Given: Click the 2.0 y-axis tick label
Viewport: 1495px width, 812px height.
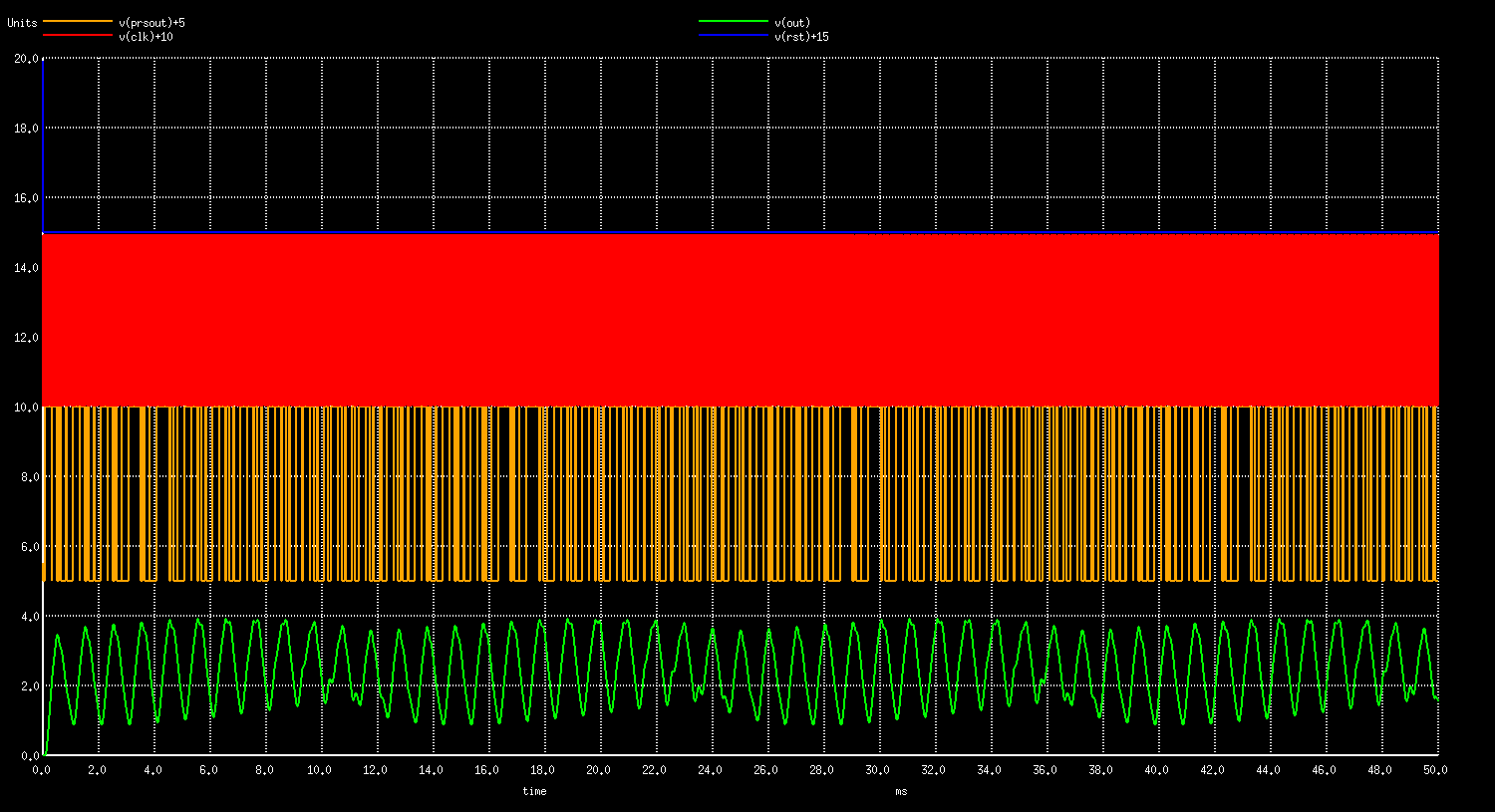Looking at the screenshot, I should coord(29,686).
